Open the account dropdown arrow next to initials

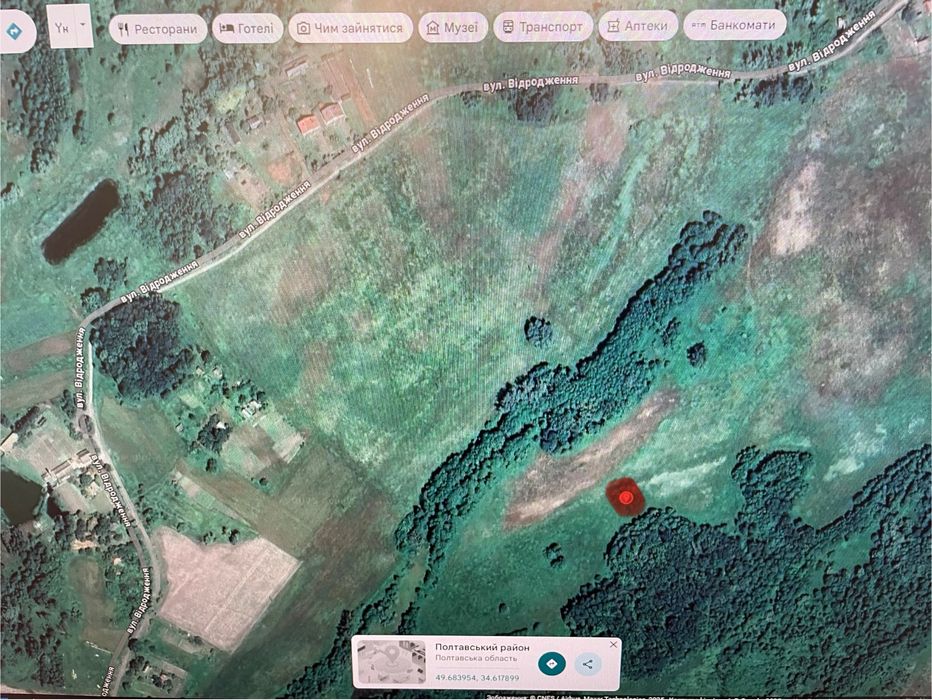point(84,26)
